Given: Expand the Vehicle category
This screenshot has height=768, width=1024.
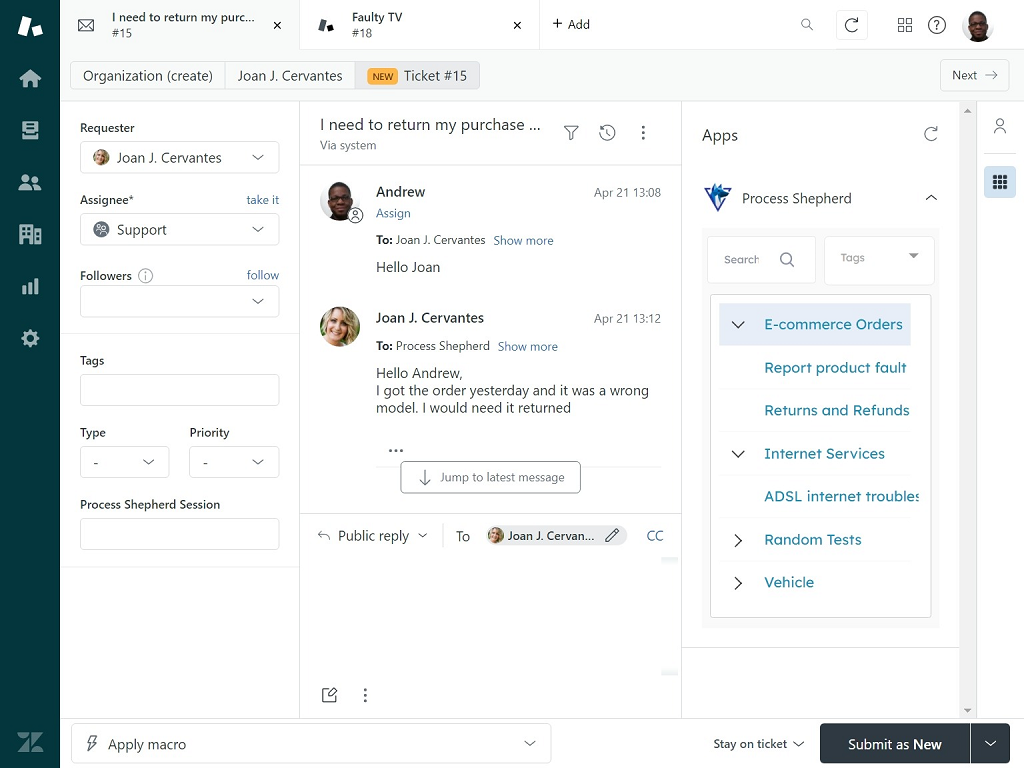Looking at the screenshot, I should 738,583.
